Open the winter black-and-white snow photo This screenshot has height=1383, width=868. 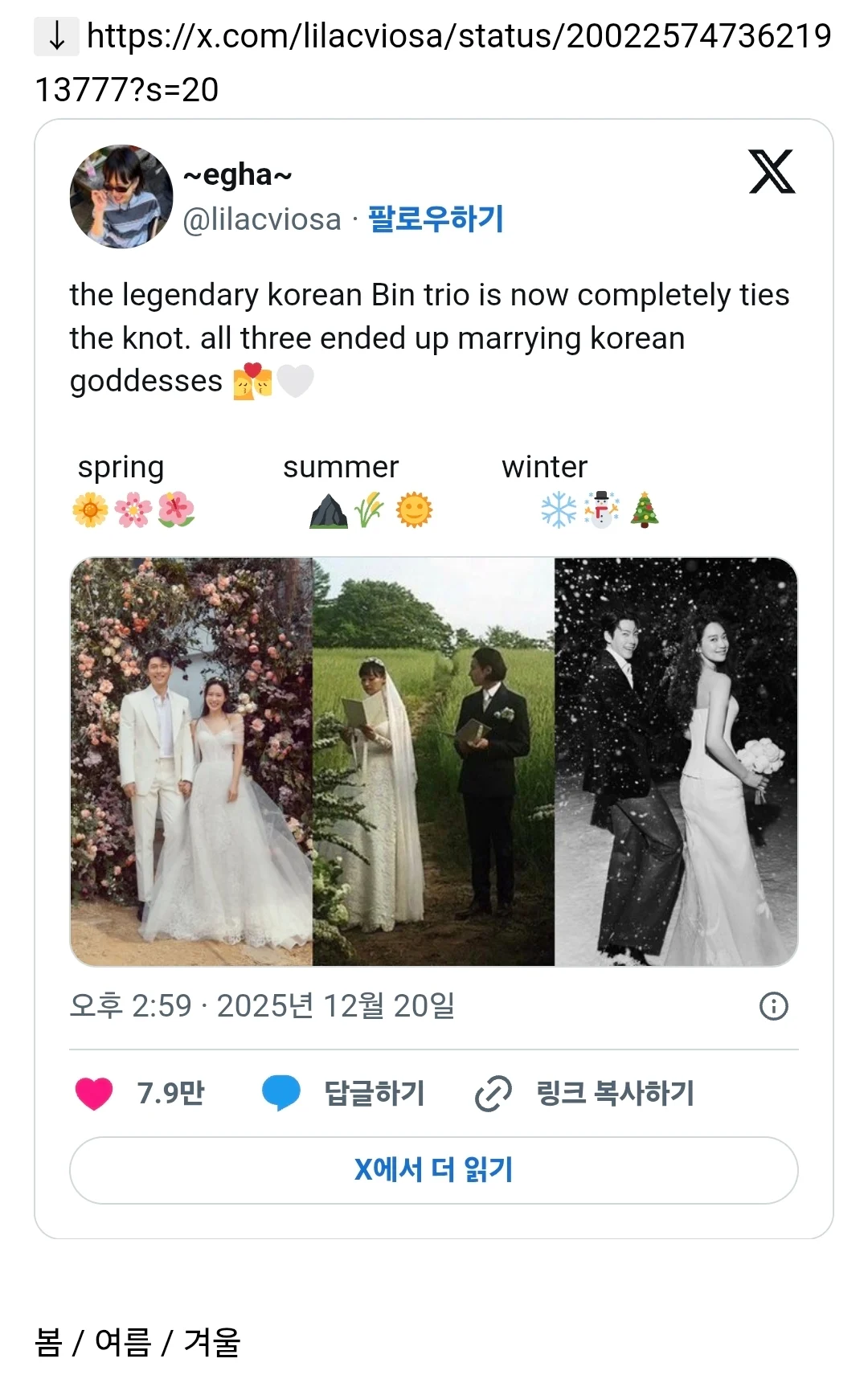pyautogui.click(x=676, y=761)
